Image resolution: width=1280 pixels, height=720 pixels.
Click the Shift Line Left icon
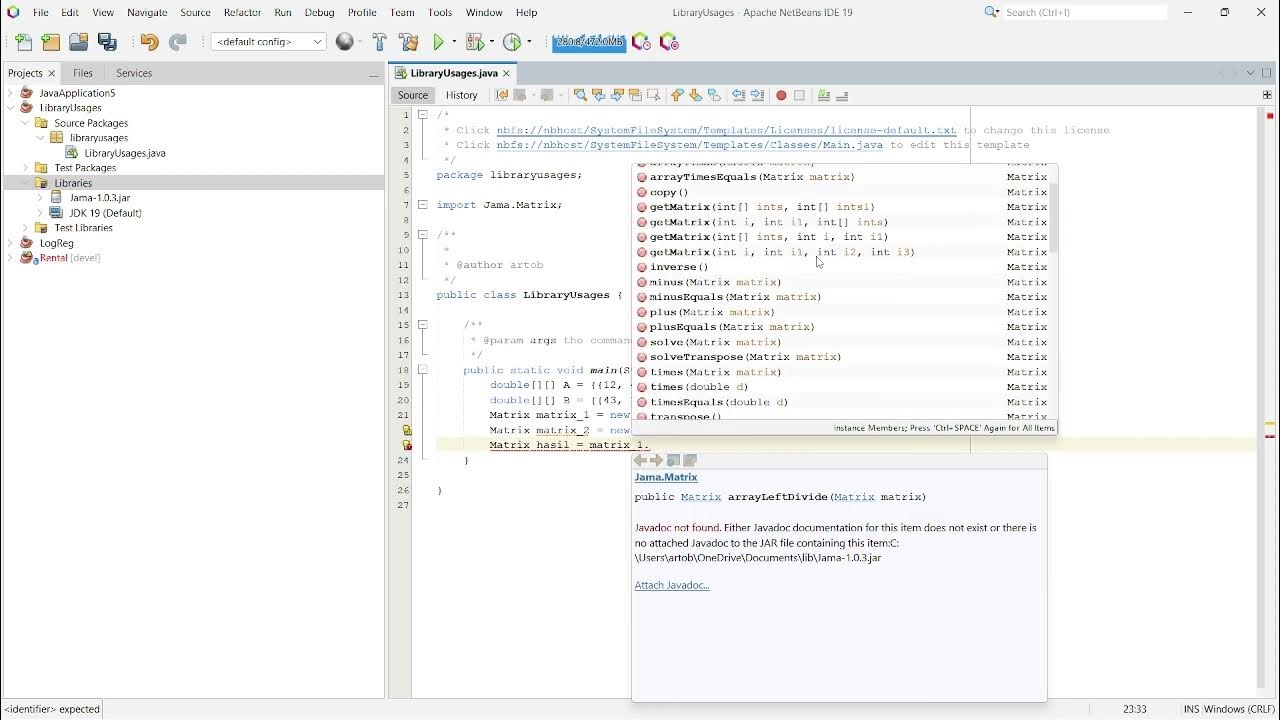point(739,95)
